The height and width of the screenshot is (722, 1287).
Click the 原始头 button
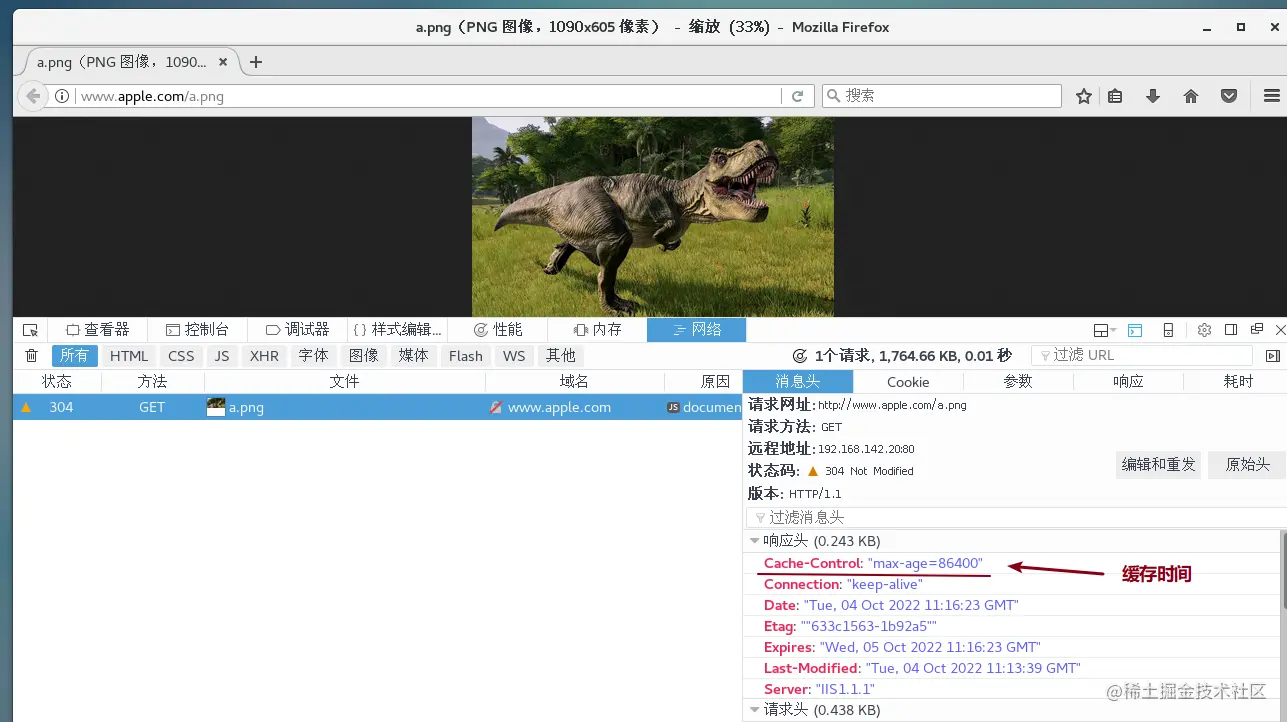(x=1246, y=464)
